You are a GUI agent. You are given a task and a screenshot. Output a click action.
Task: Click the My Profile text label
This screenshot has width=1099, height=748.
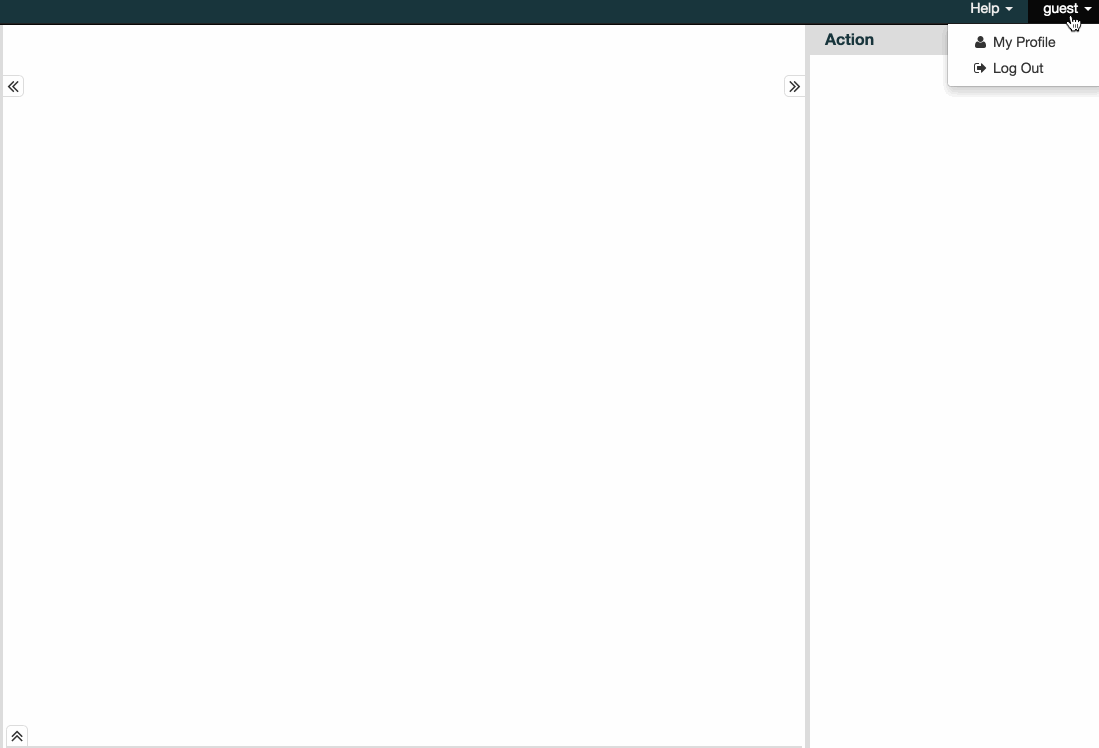pos(1024,42)
